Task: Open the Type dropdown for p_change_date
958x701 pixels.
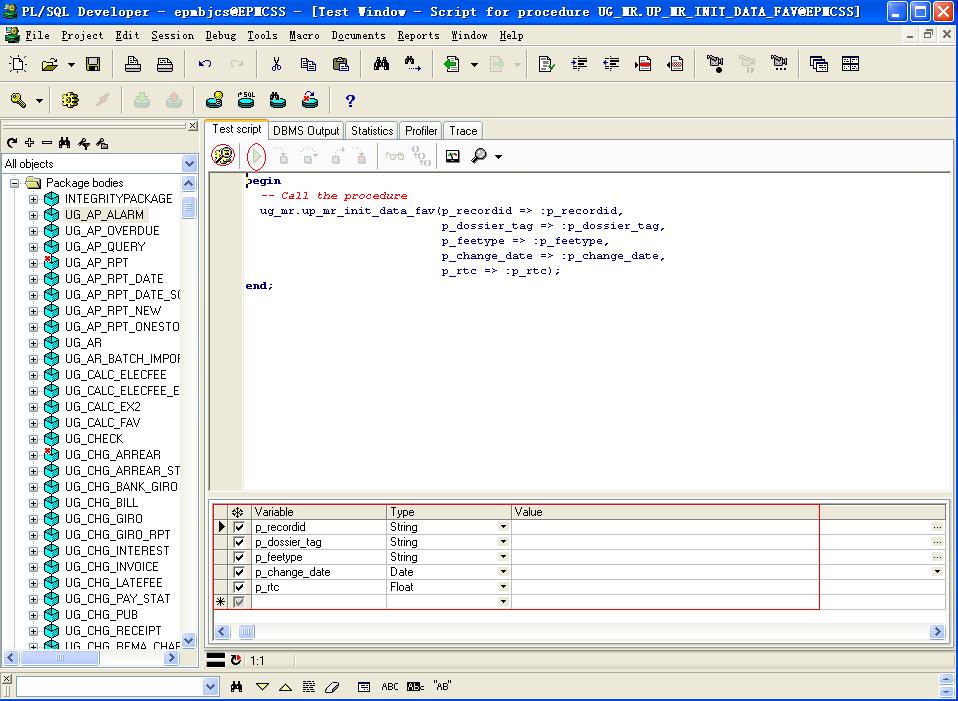Action: click(503, 572)
